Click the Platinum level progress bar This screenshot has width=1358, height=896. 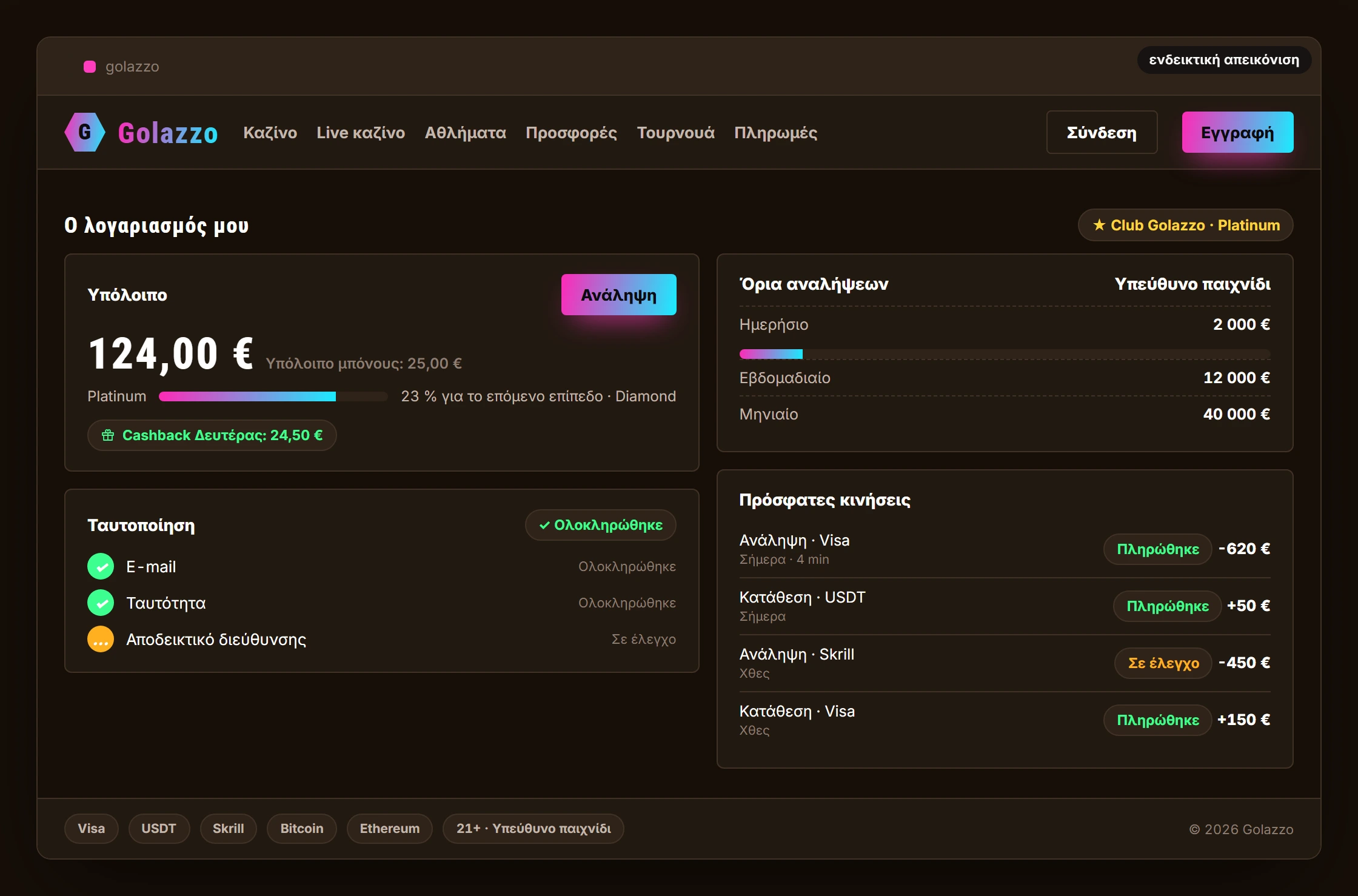pos(273,396)
